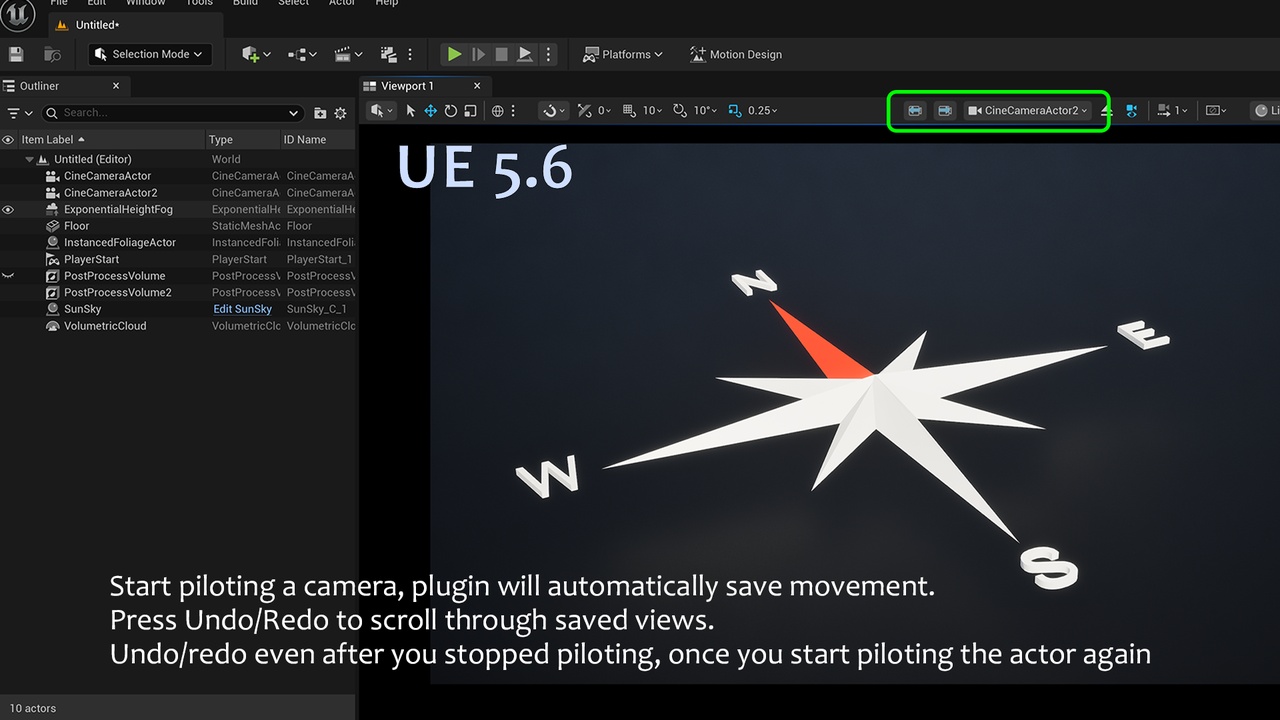Open the Blueprints dropdown in the main toolbar

(x=302, y=54)
